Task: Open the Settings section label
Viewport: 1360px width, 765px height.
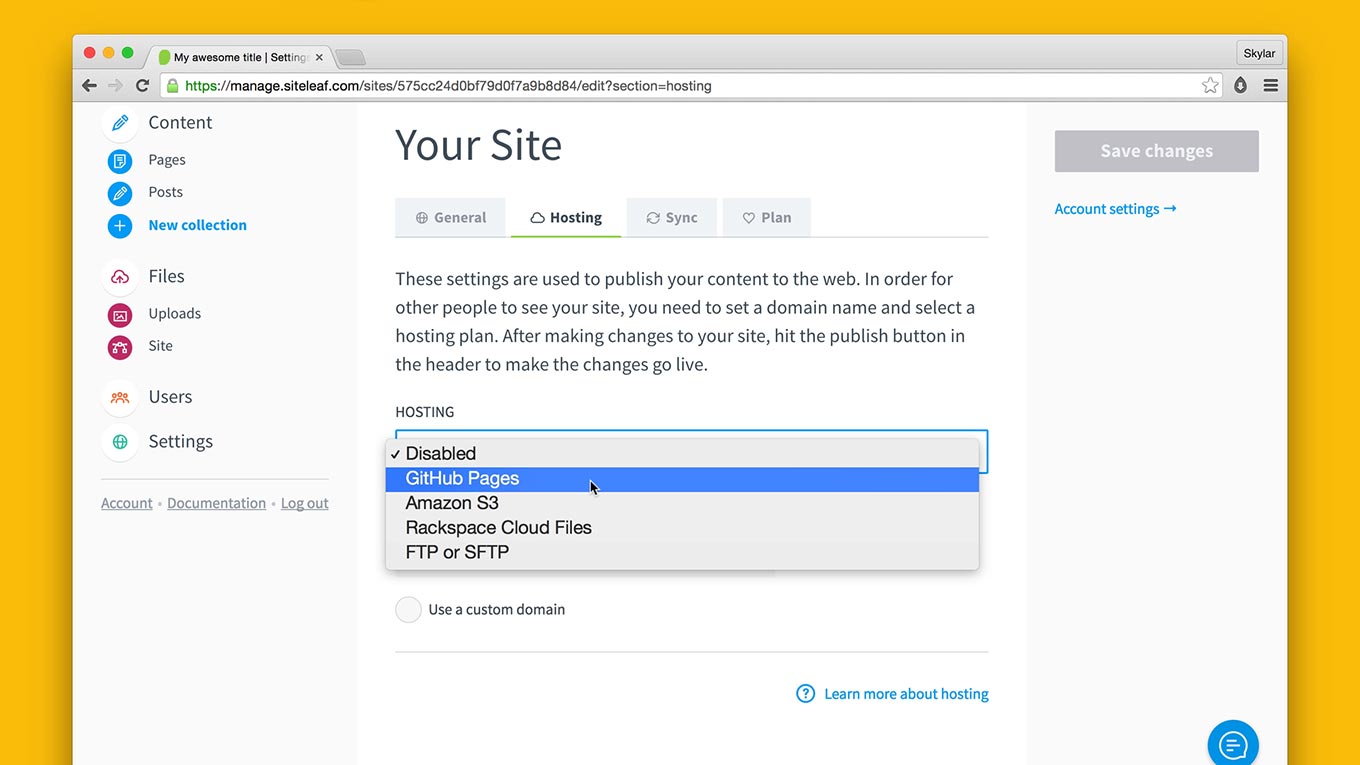Action: click(x=181, y=441)
